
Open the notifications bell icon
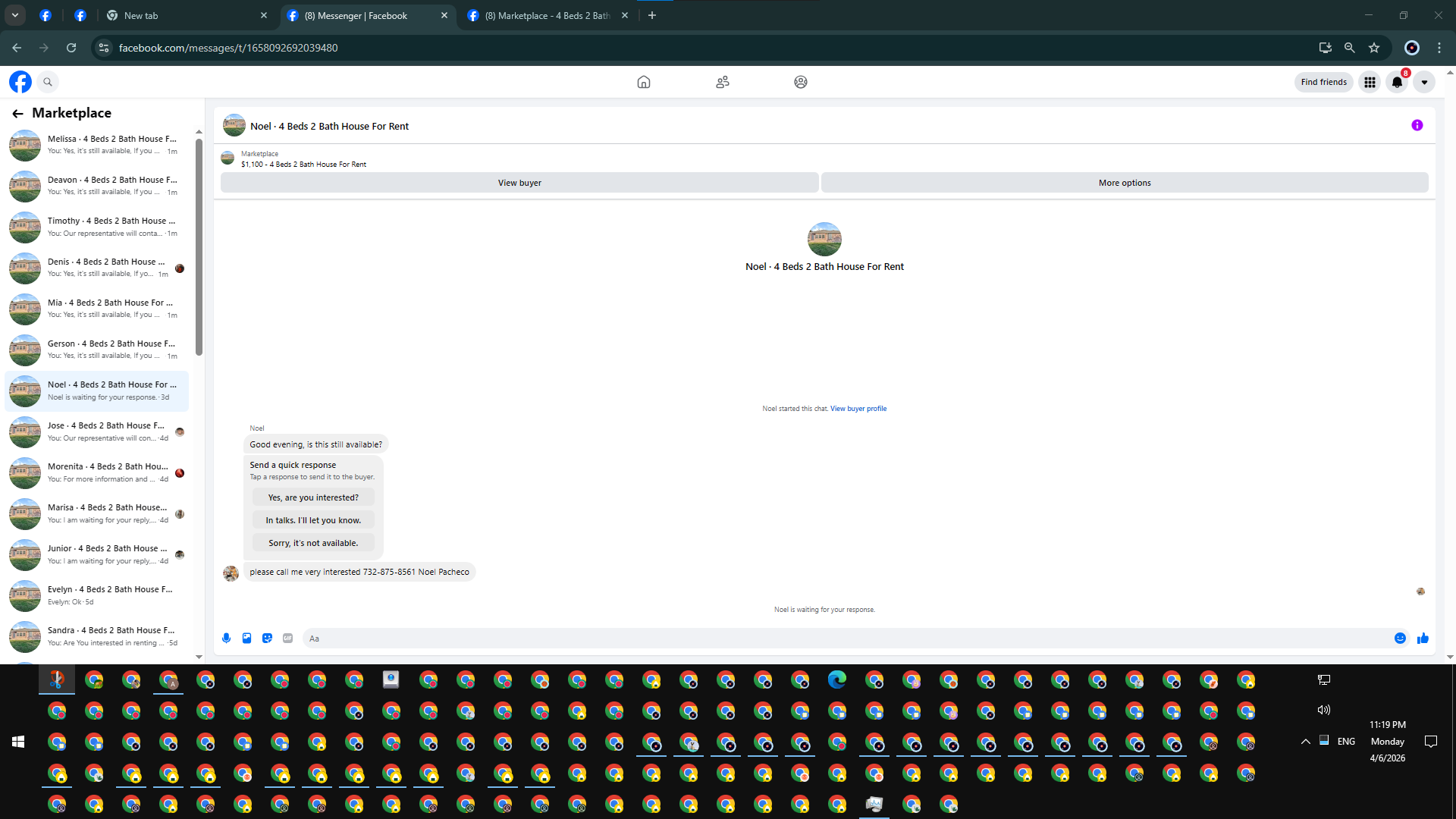tap(1397, 82)
